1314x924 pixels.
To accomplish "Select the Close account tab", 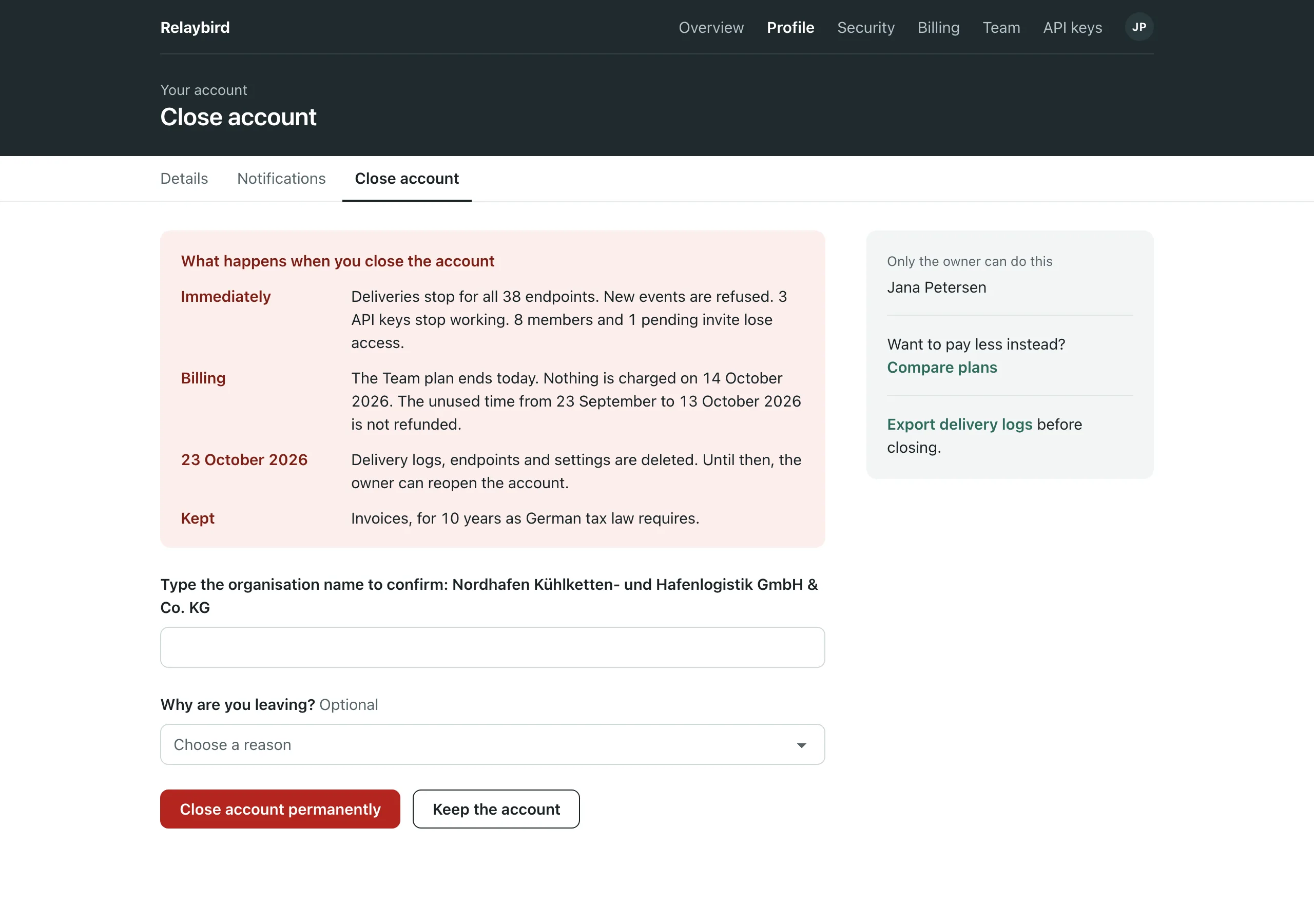I will 407,179.
